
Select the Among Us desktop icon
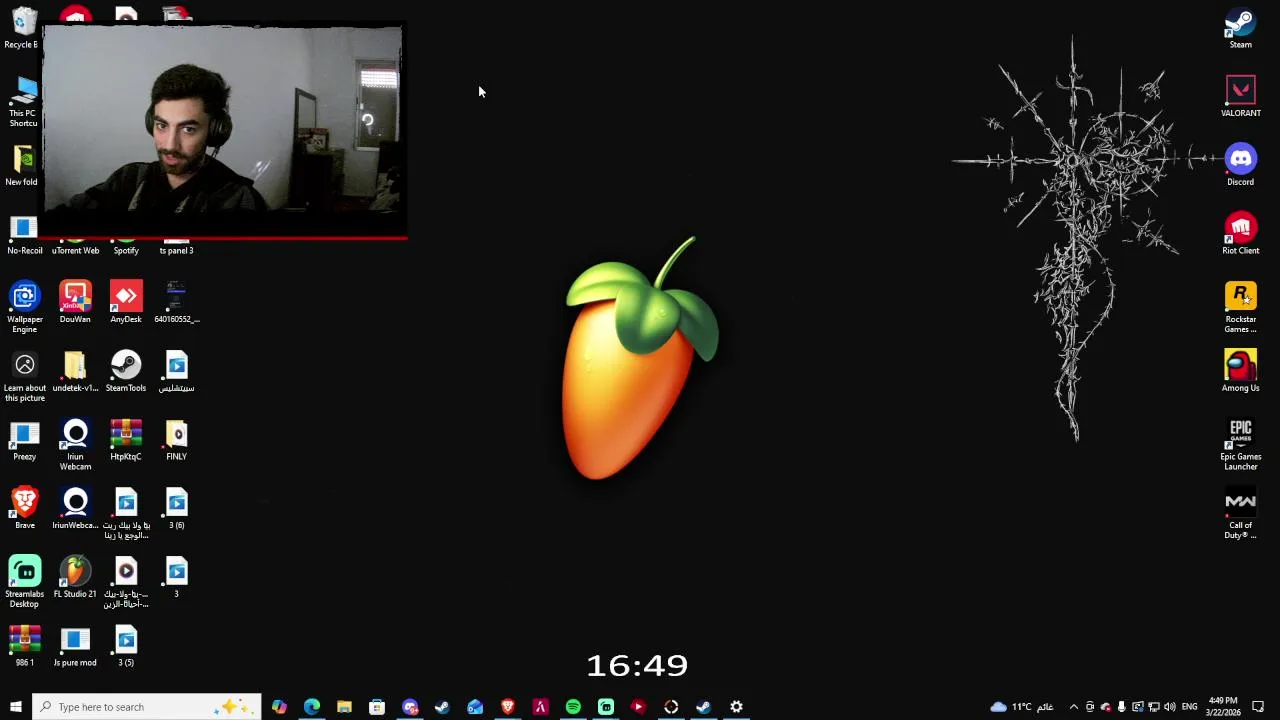[1240, 371]
